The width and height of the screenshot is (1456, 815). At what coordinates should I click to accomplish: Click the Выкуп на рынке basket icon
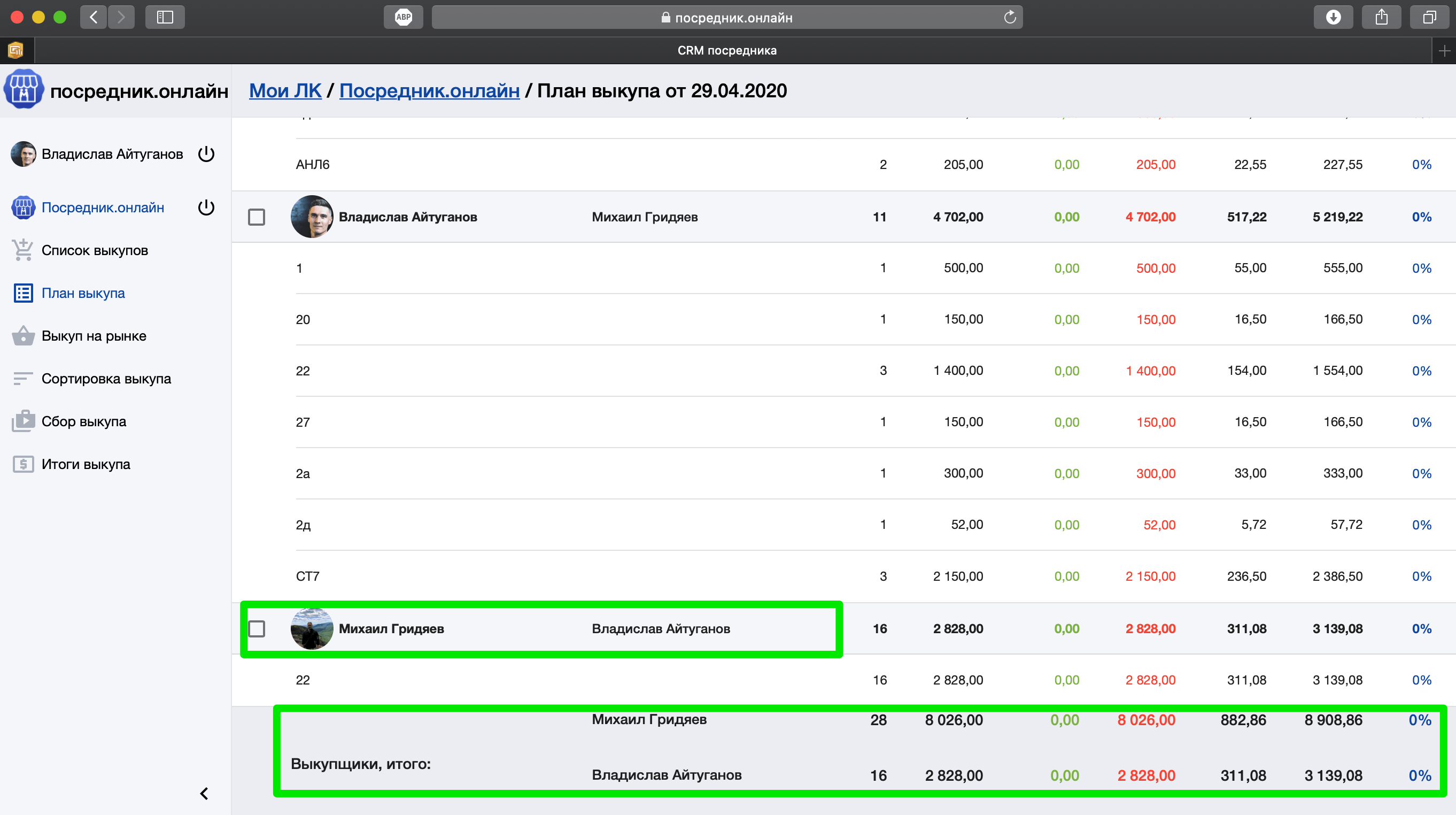23,336
